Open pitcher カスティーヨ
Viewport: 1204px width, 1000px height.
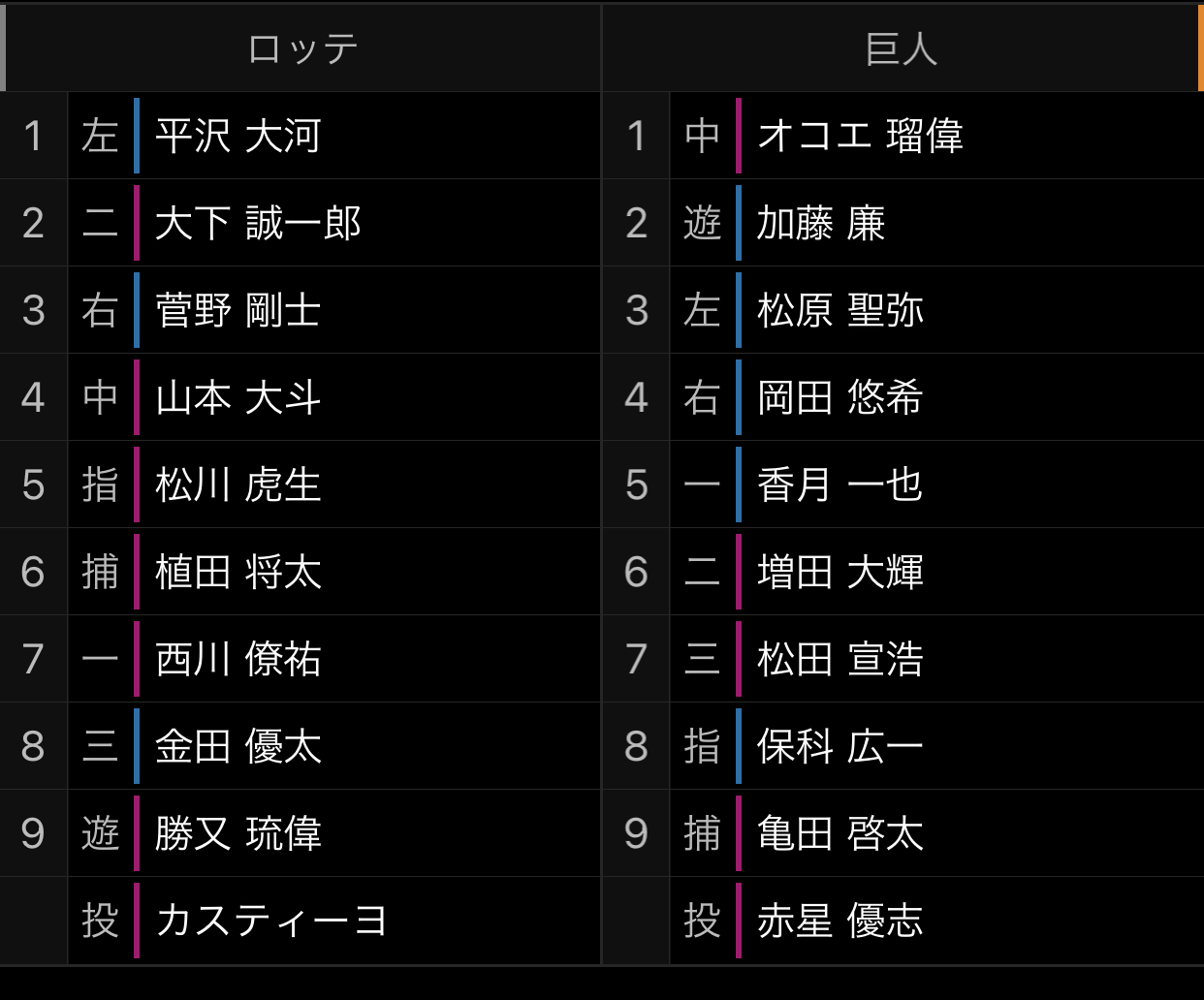pos(271,921)
